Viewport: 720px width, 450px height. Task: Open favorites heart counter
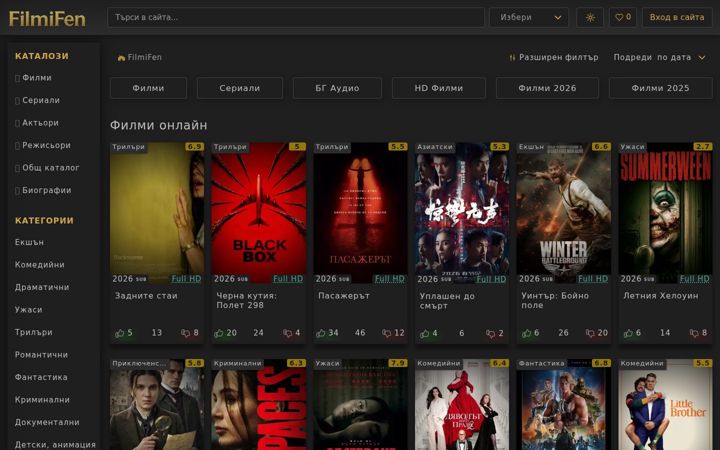click(623, 17)
